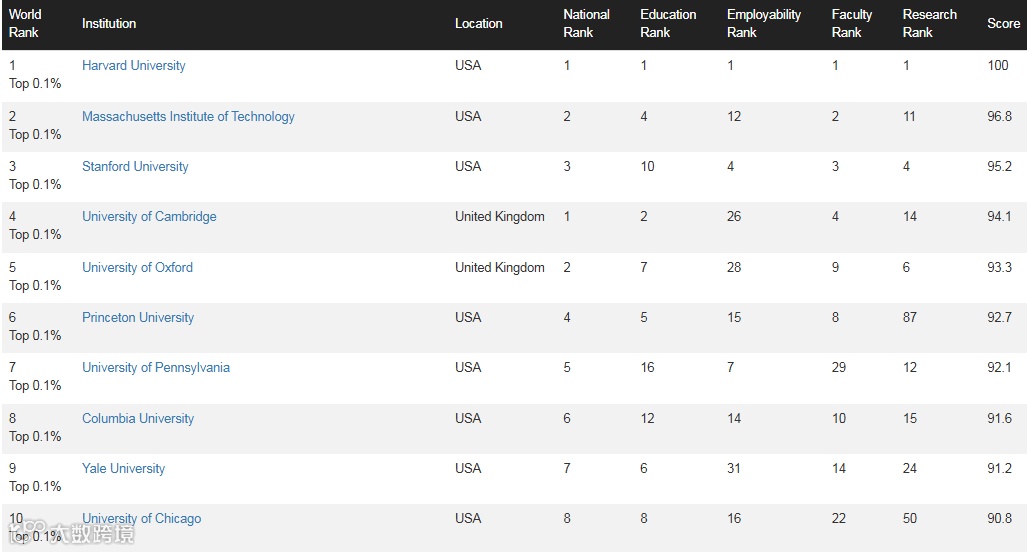Image resolution: width=1027 pixels, height=552 pixels.
Task: Sort table by Location header
Action: [x=478, y=24]
